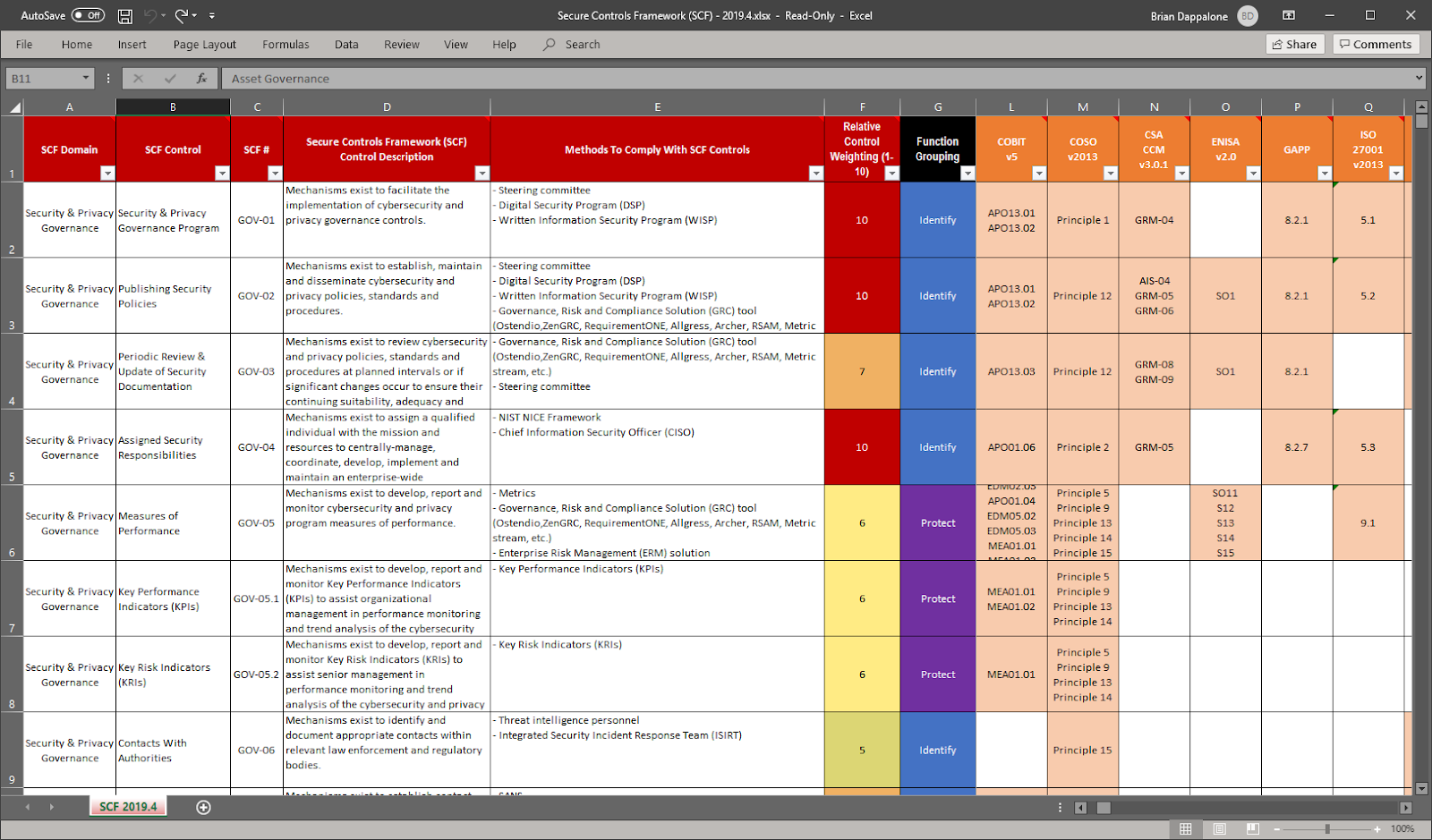
Task: Click the Save icon in title bar
Action: coord(125,15)
